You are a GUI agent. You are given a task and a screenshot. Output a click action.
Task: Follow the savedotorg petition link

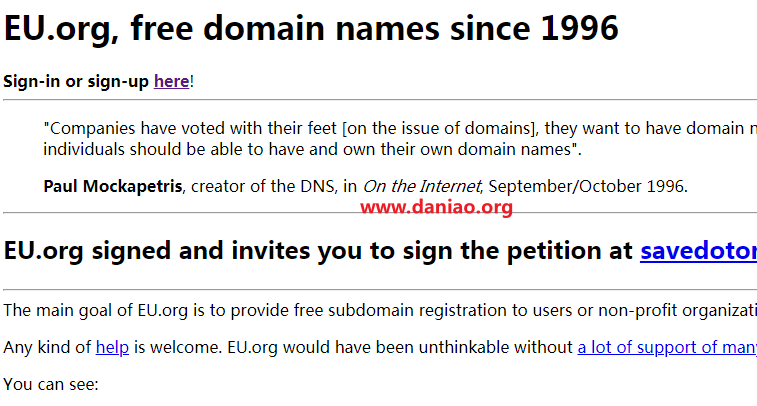[x=698, y=251]
